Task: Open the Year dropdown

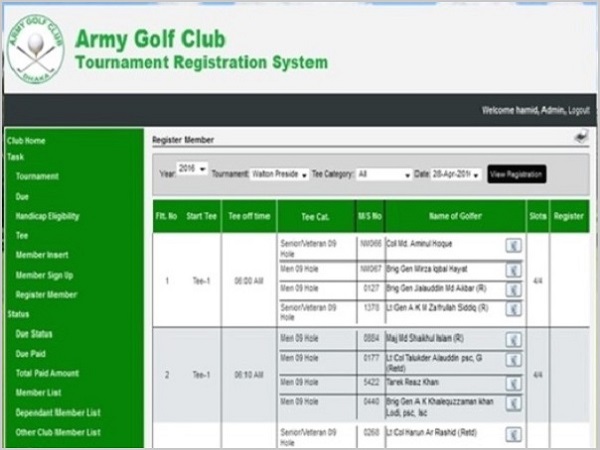Action: click(192, 169)
